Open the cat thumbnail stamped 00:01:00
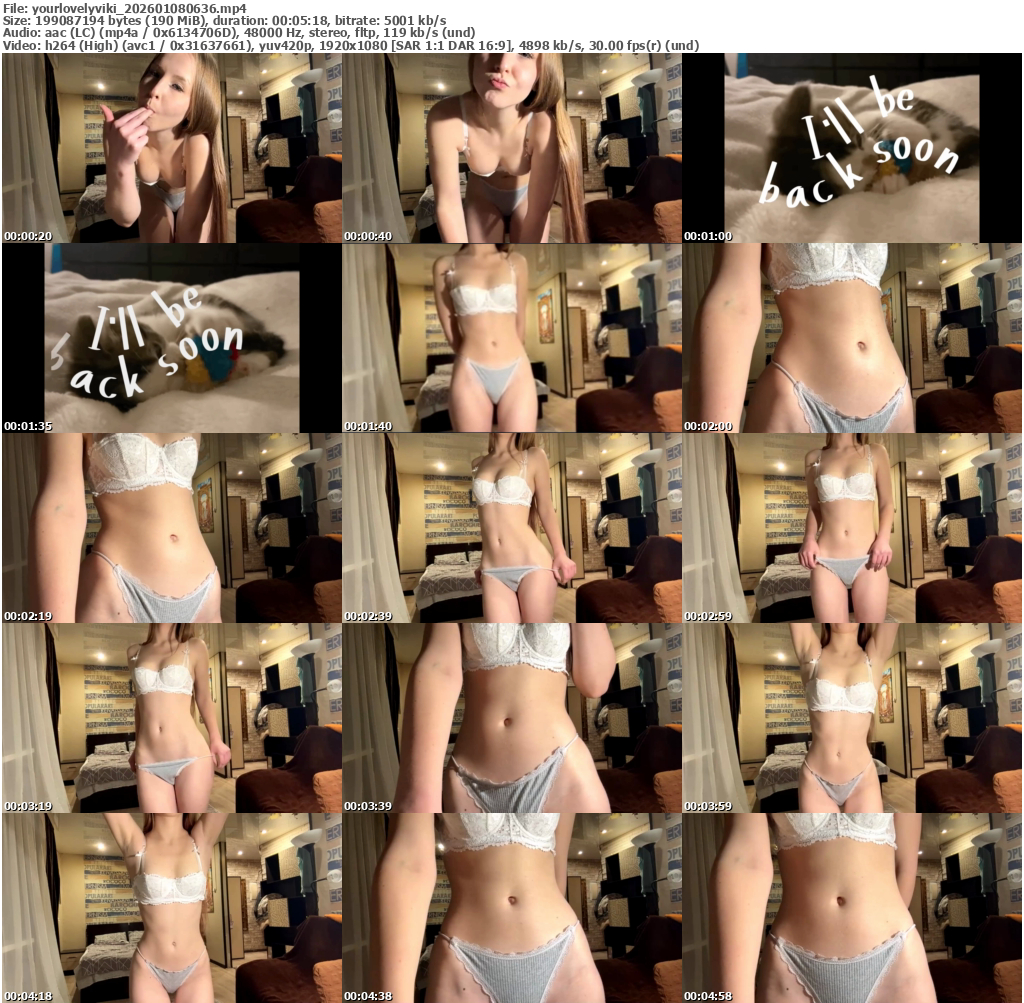This screenshot has height=1003, width=1024. (852, 148)
